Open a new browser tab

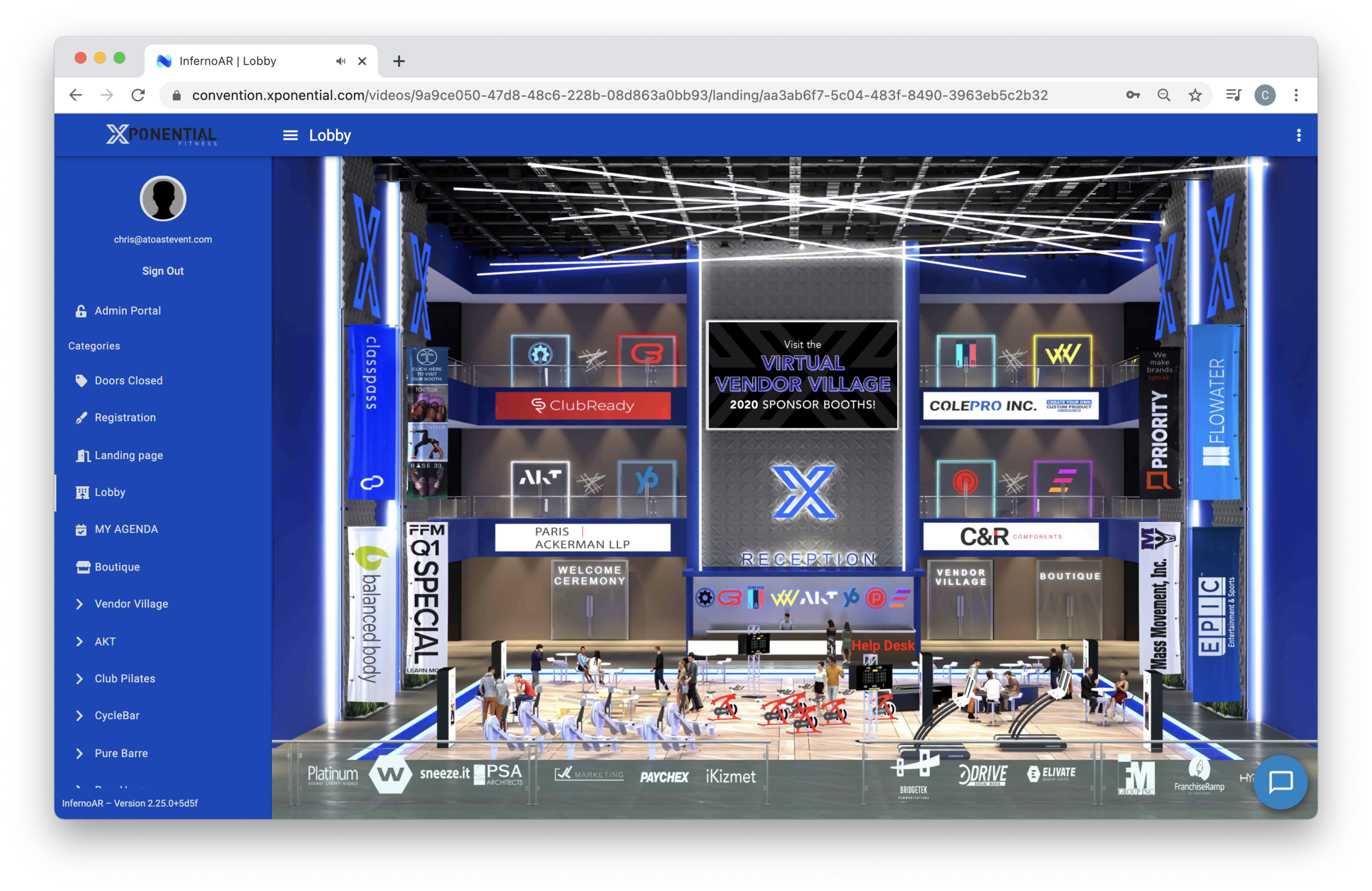pos(398,61)
